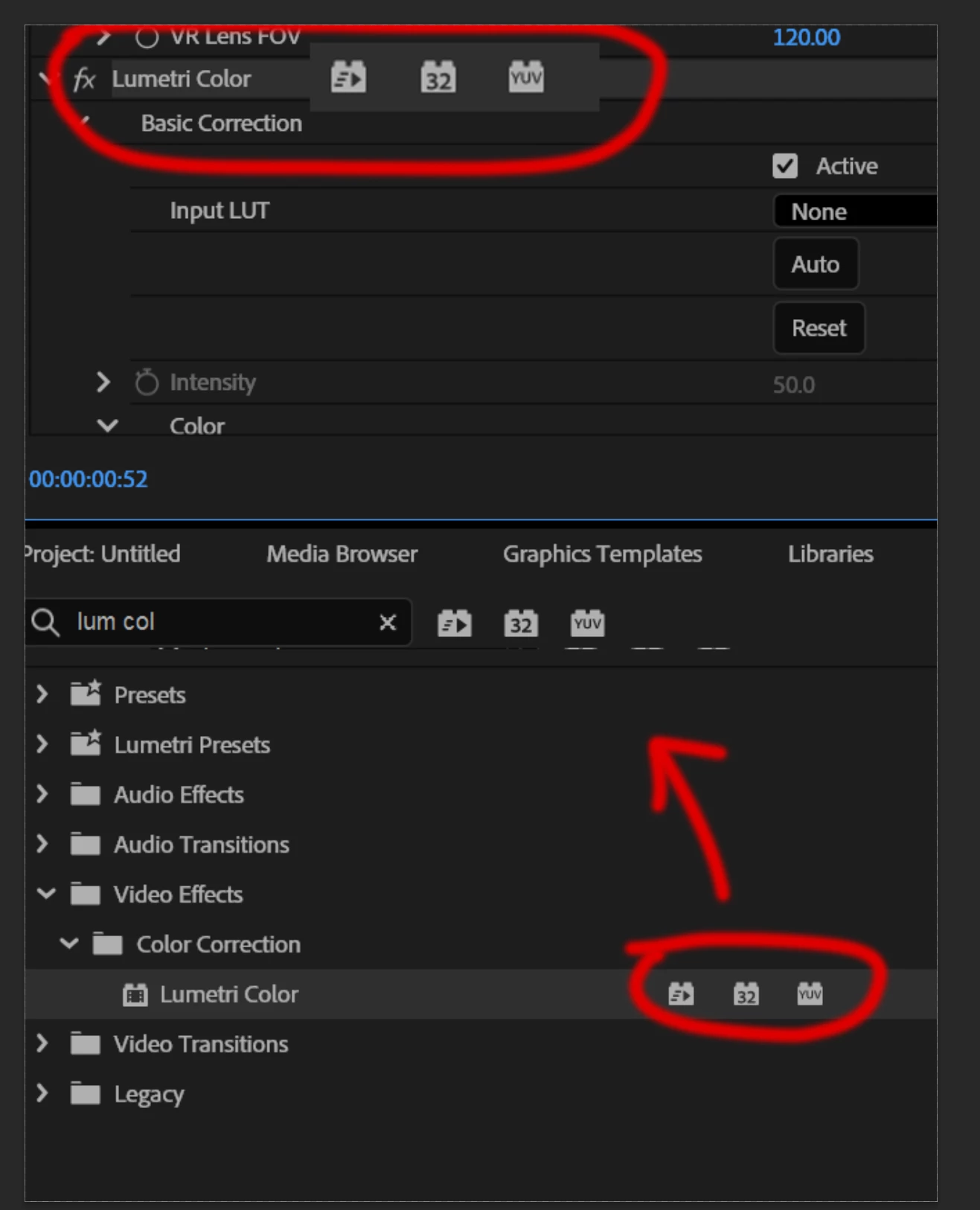Open the Libraries tab
Viewport: 980px width, 1210px height.
tap(830, 554)
